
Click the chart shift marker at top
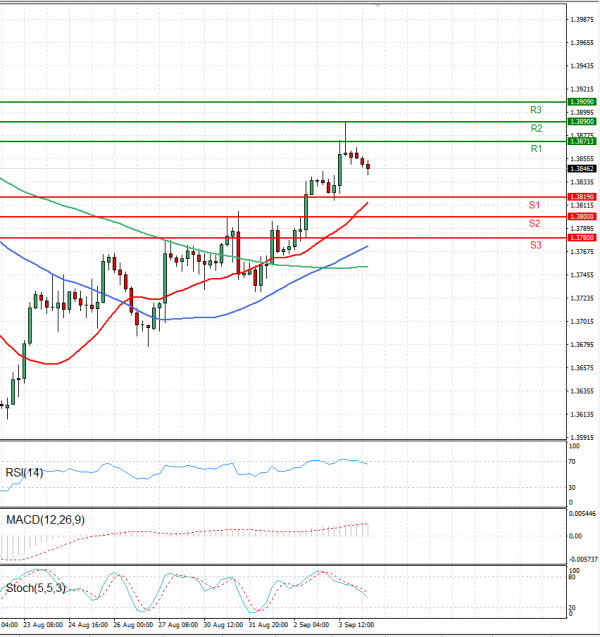click(x=378, y=5)
